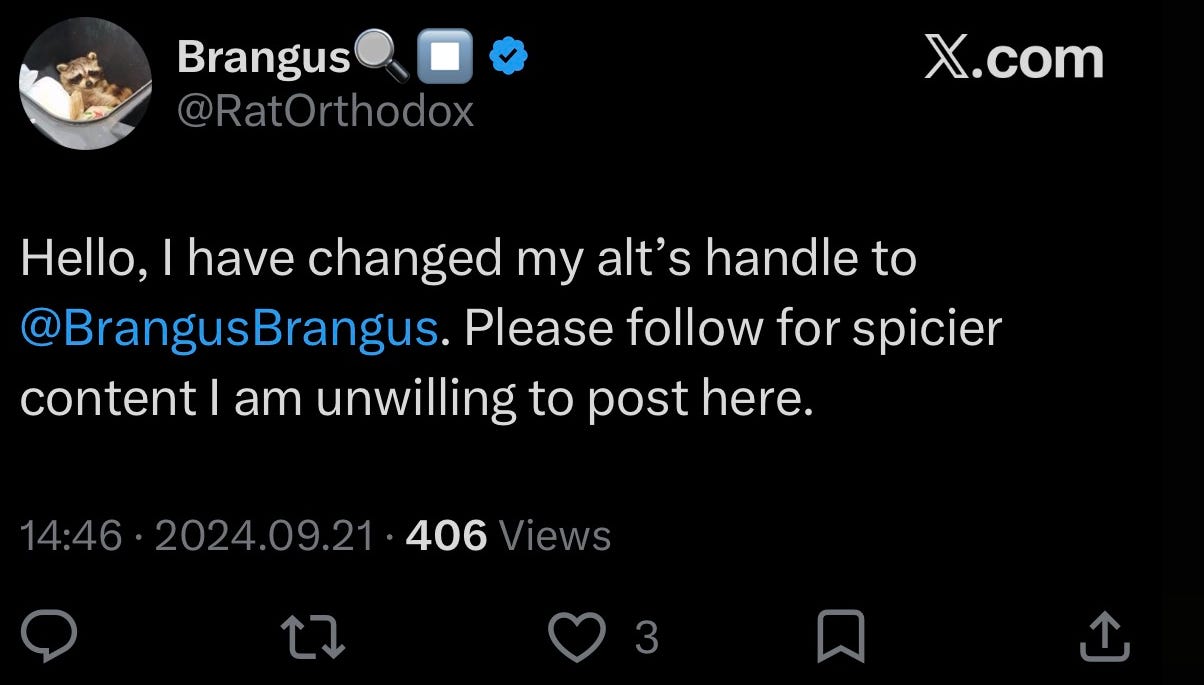
Task: Follow the @BrangusBrangus mention link
Action: (229, 330)
